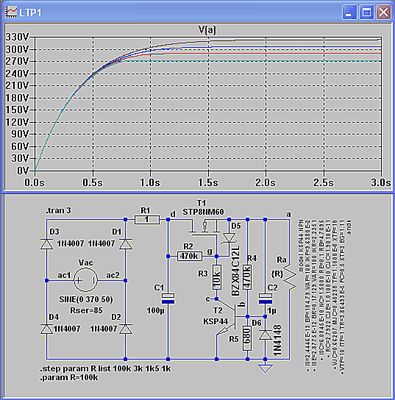Screen dimensions: 395x400
Task: Click the ground symbol
Action: coord(265,368)
